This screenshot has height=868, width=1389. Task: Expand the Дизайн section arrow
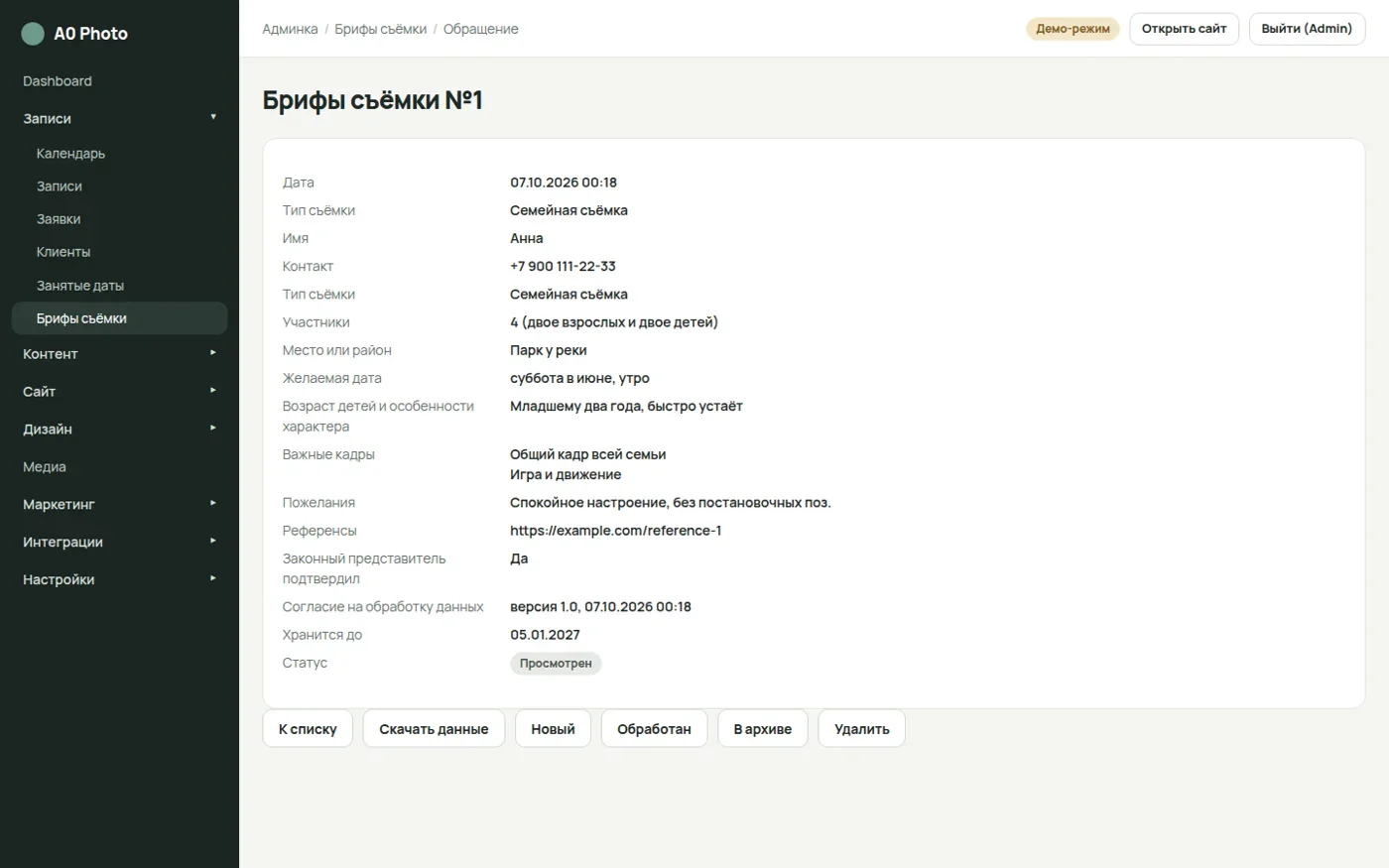[x=213, y=429]
